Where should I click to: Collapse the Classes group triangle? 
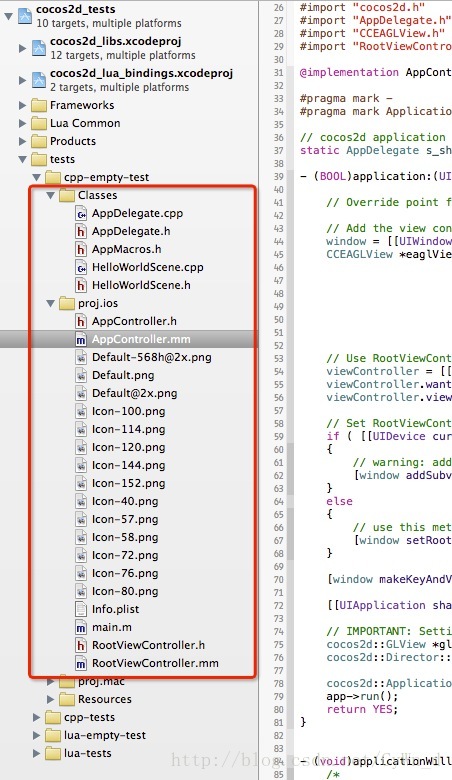pyautogui.click(x=50, y=195)
